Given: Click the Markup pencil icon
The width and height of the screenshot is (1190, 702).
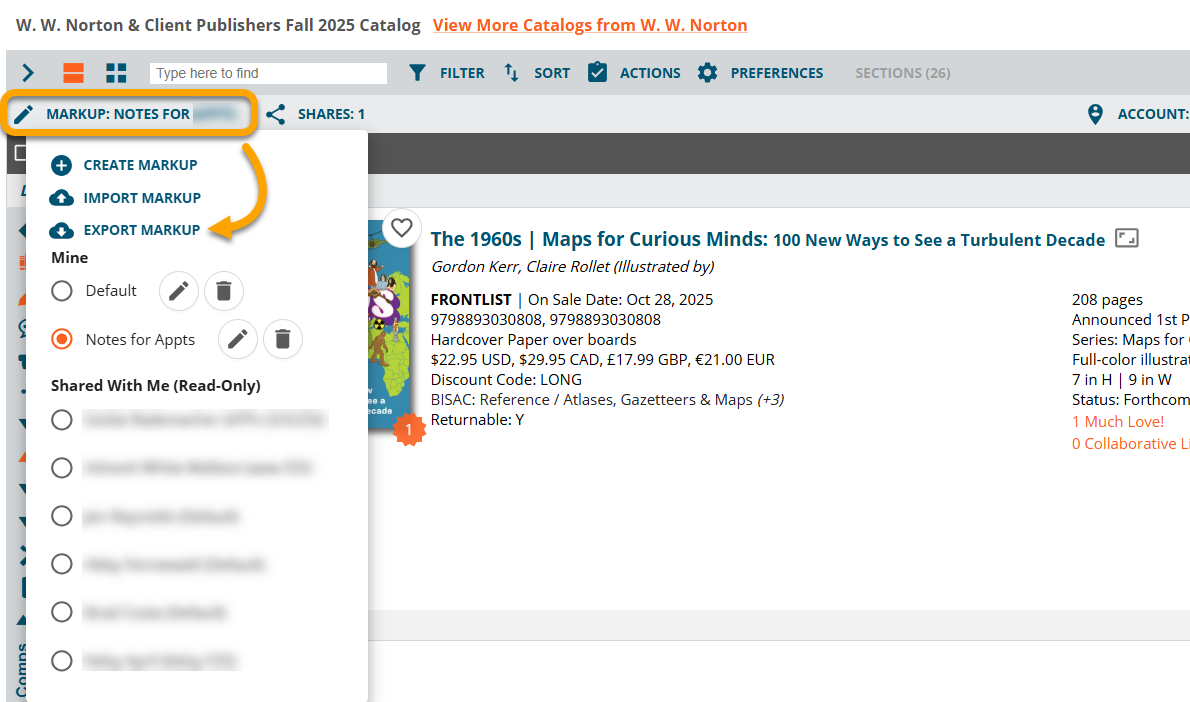Looking at the screenshot, I should pos(24,114).
